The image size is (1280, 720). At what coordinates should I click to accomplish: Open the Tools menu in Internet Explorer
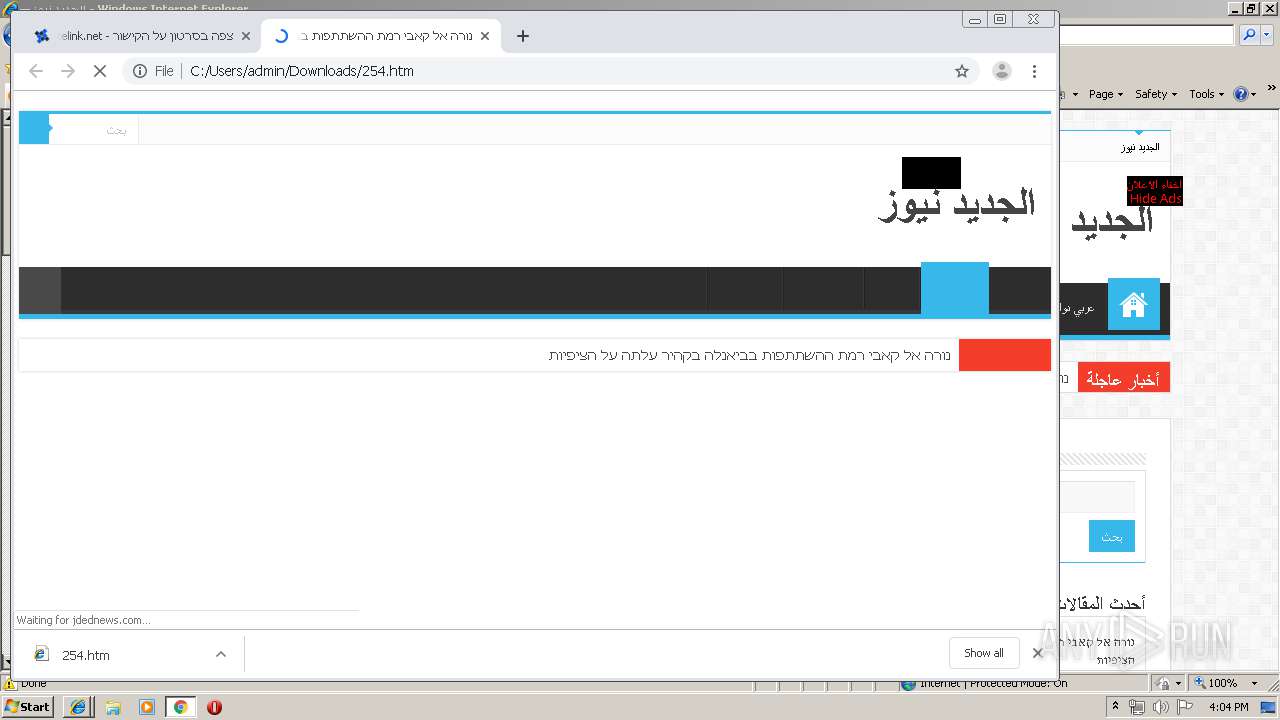coord(1206,94)
